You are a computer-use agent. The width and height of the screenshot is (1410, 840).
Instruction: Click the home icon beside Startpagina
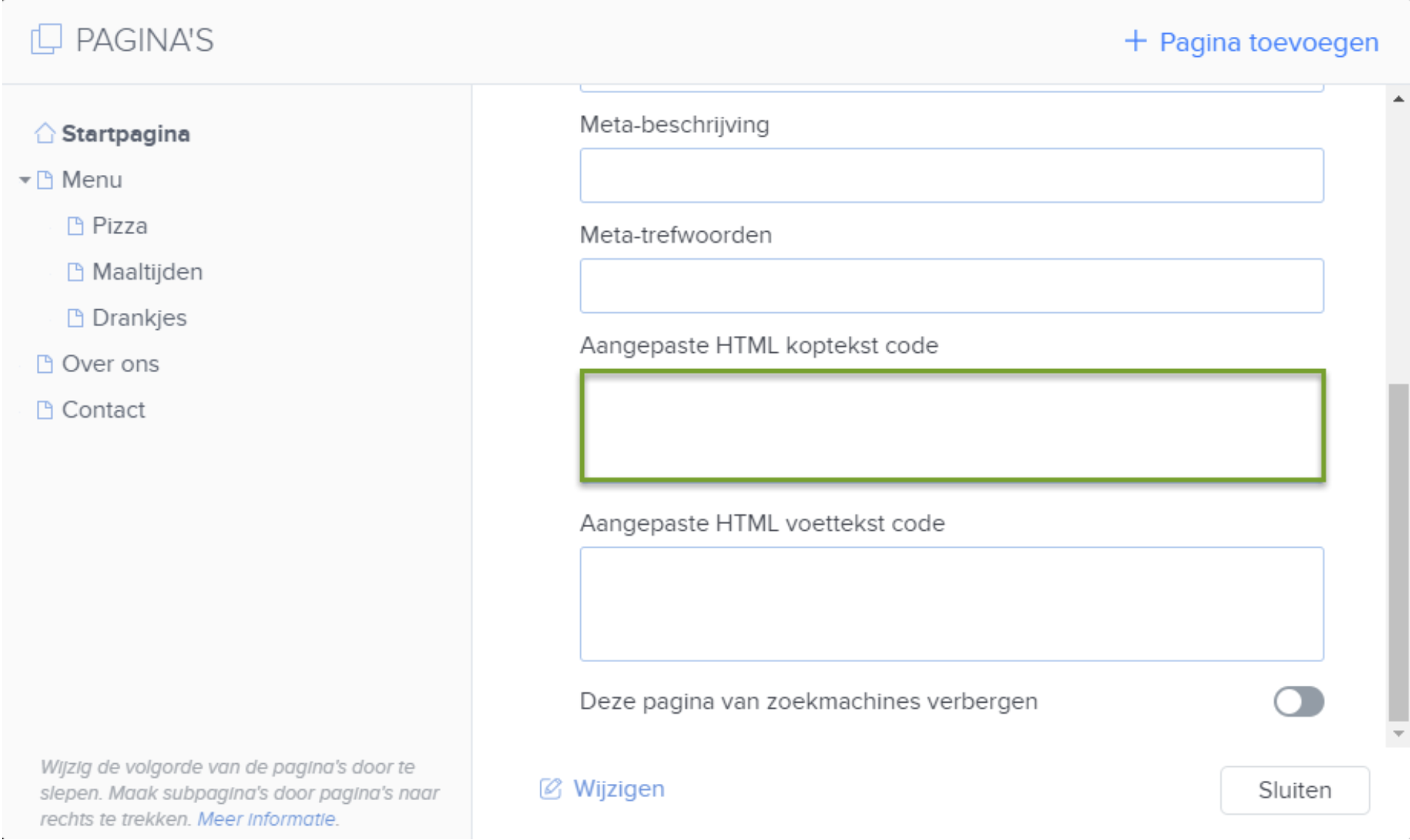click(x=44, y=133)
